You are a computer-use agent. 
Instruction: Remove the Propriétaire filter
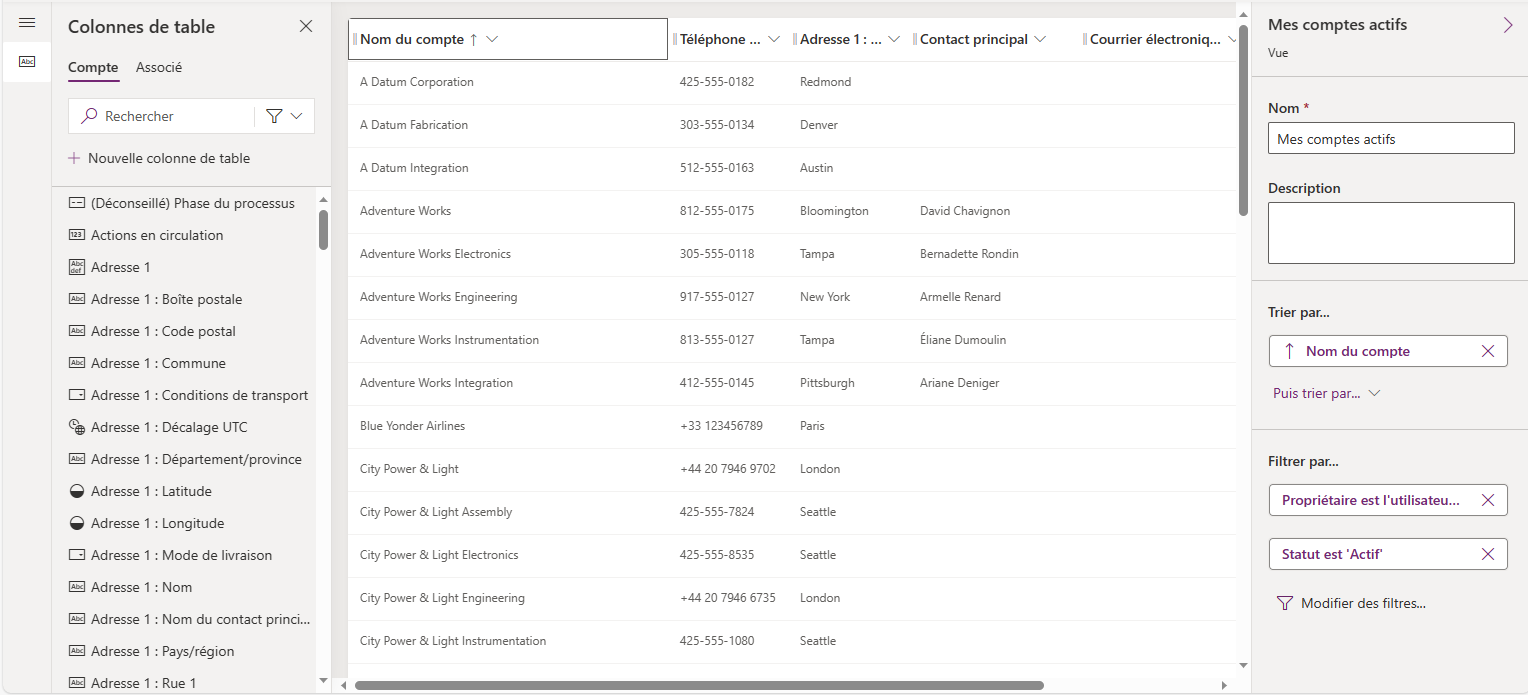pos(1488,500)
